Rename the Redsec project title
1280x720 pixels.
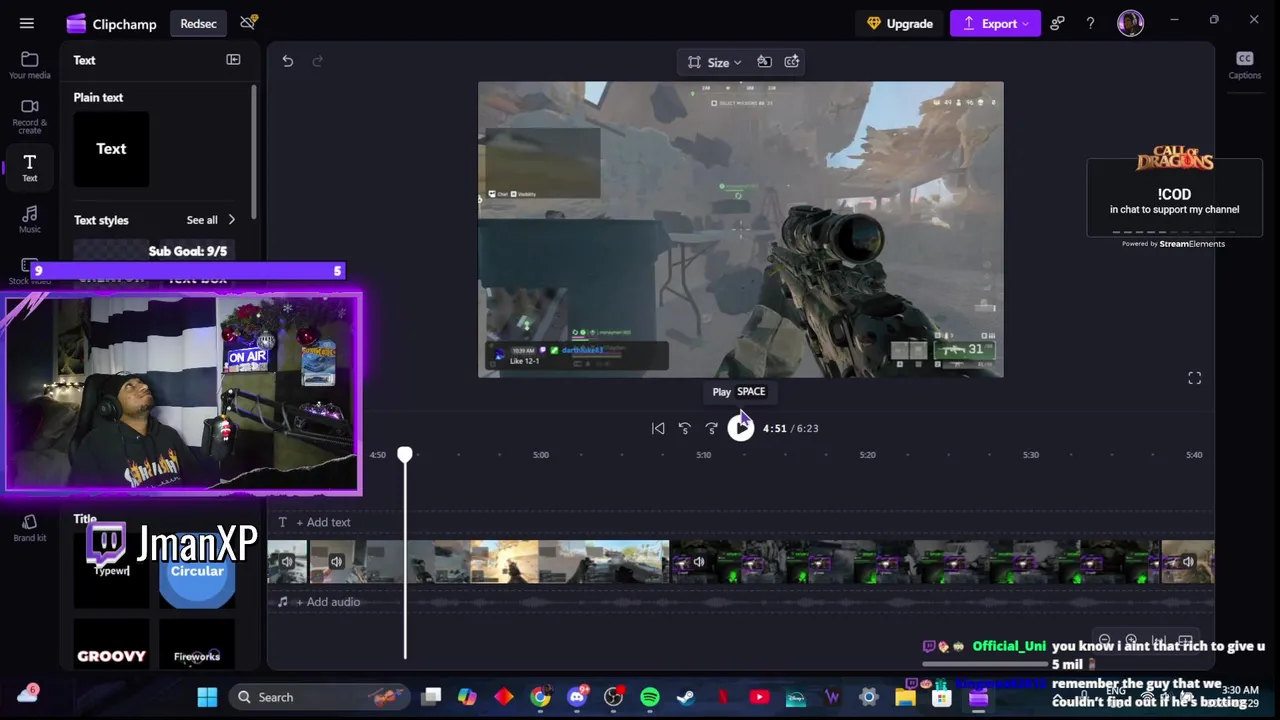[198, 24]
